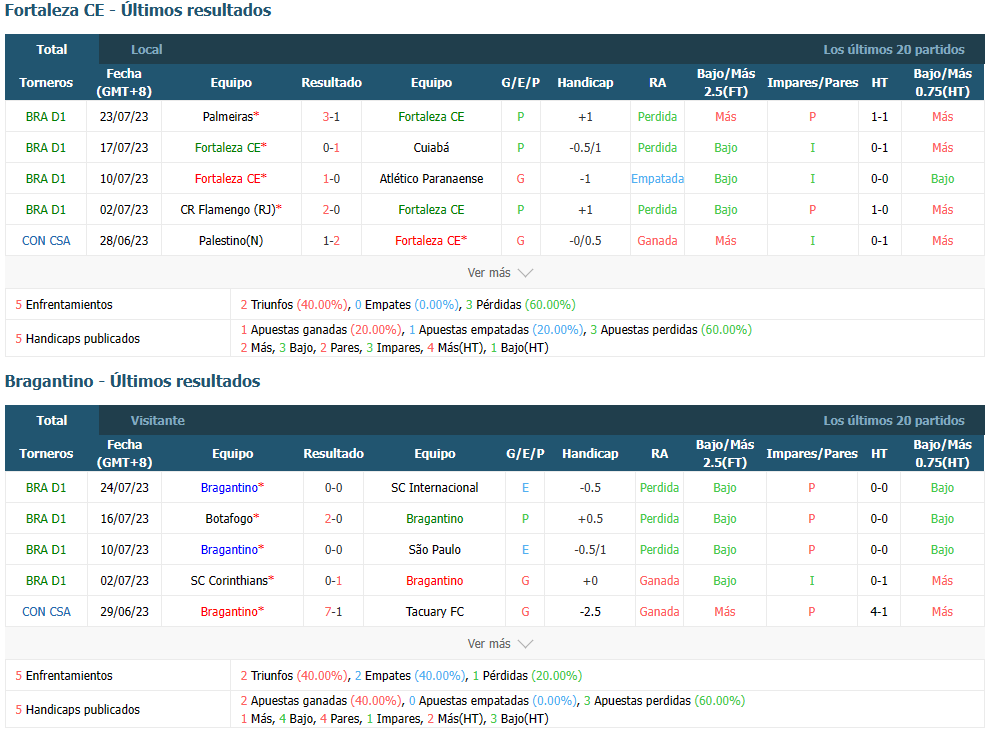Click the 2-0 result of Botafogo match
990x734 pixels.
coord(333,519)
